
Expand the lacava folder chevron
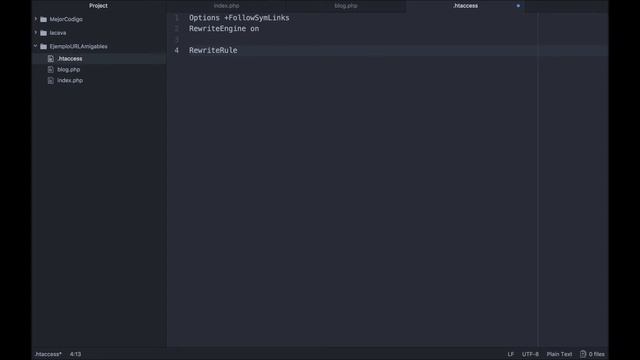[x=36, y=33]
